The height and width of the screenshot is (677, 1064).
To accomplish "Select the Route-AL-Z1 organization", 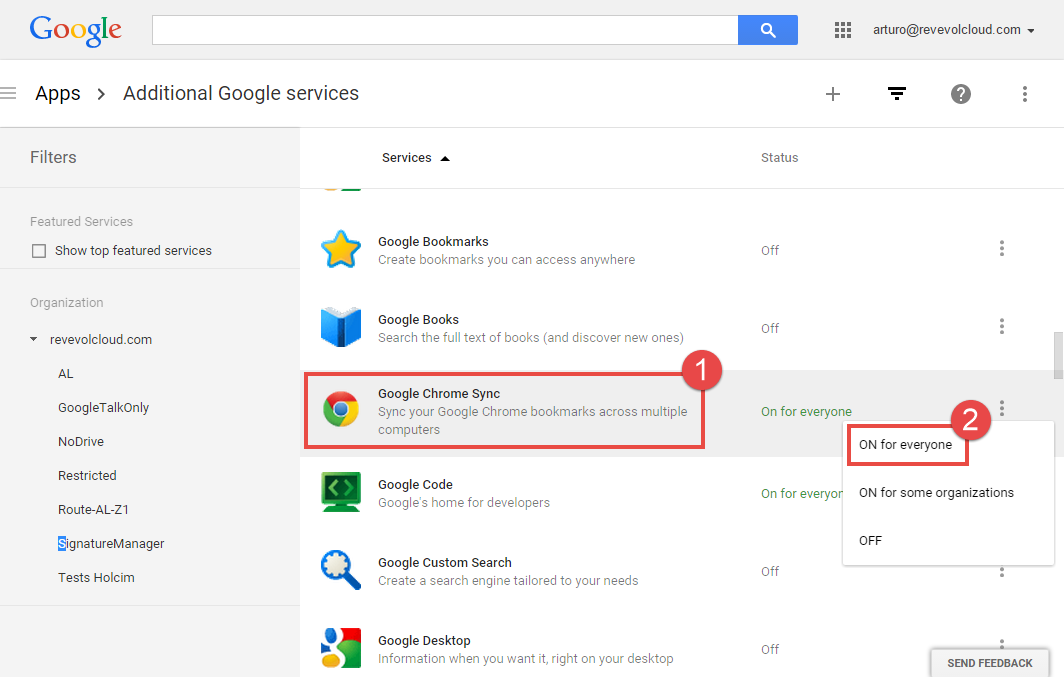I will [93, 509].
